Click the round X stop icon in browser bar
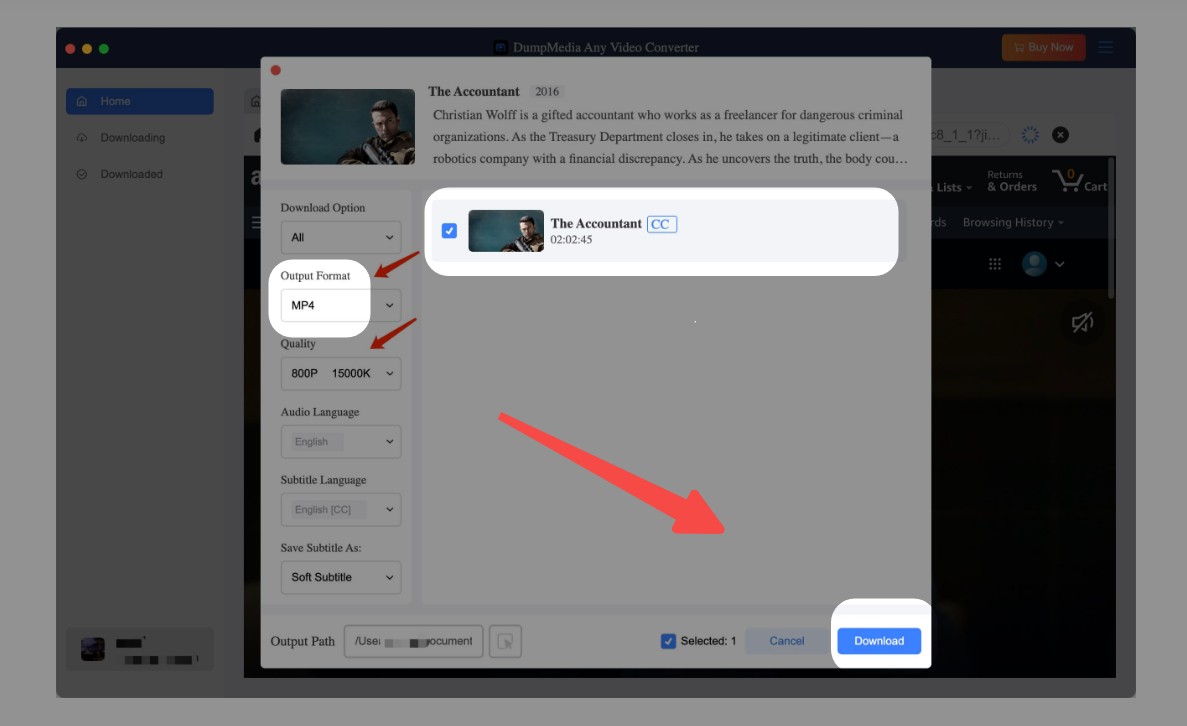1187x726 pixels. (1061, 135)
